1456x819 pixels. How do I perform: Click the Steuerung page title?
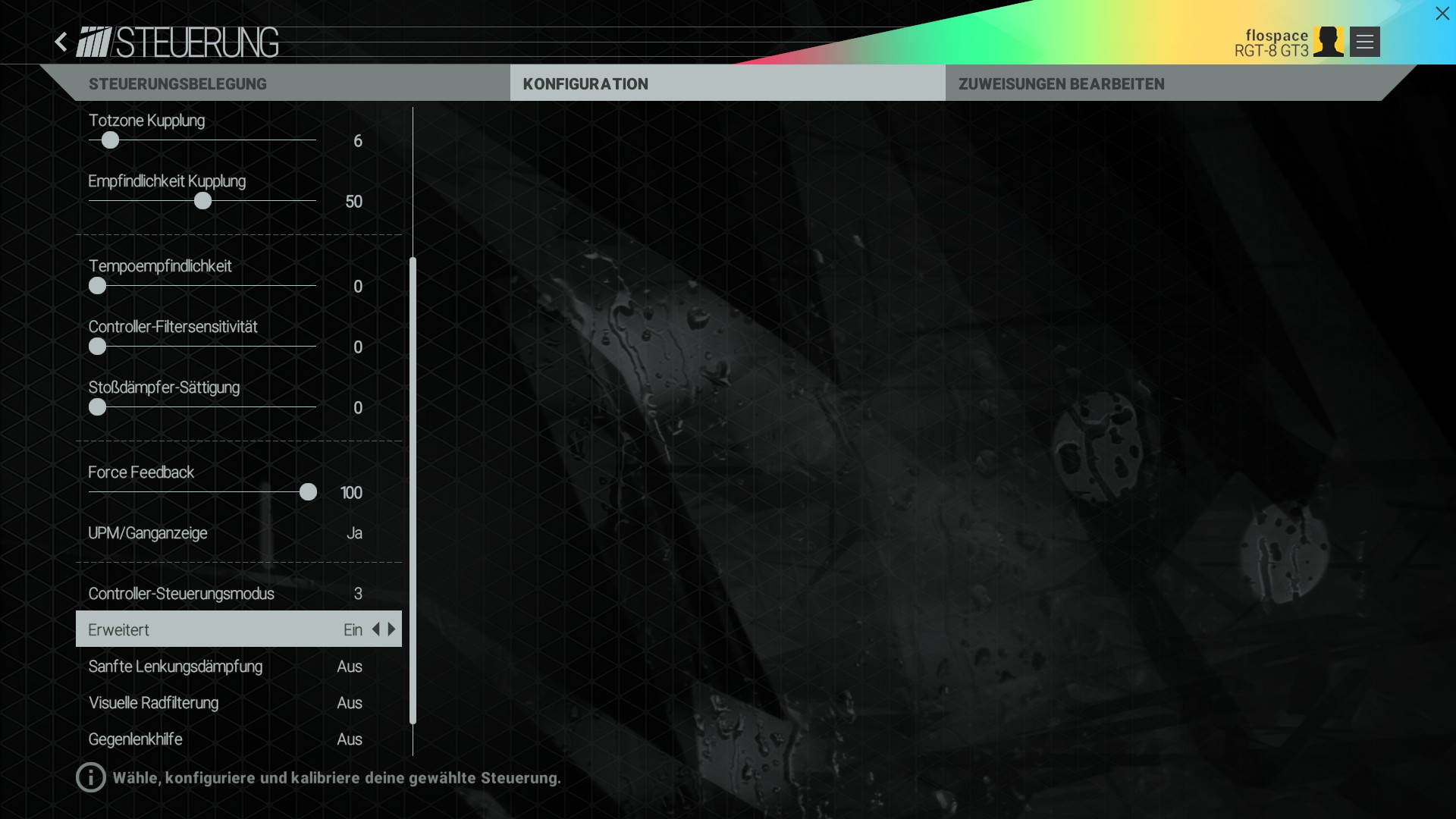point(197,42)
